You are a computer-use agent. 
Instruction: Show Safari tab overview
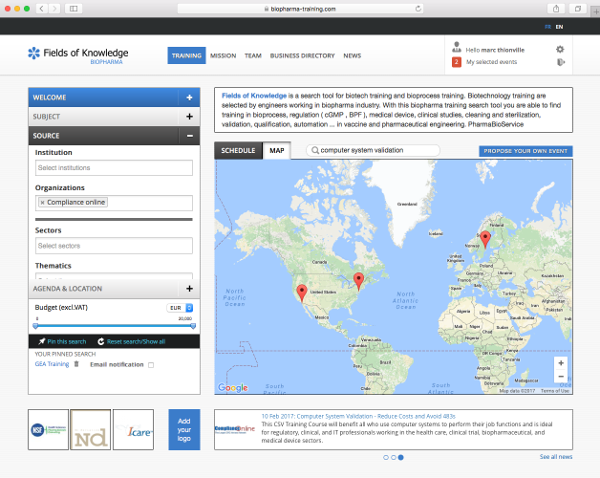[578, 8]
